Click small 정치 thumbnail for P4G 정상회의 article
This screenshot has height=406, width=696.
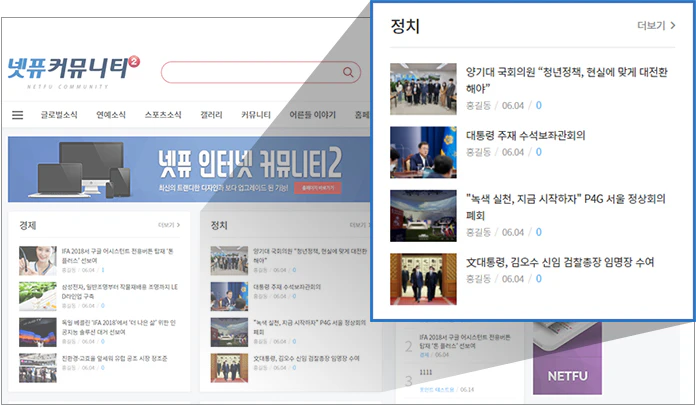pyautogui.click(x=229, y=332)
